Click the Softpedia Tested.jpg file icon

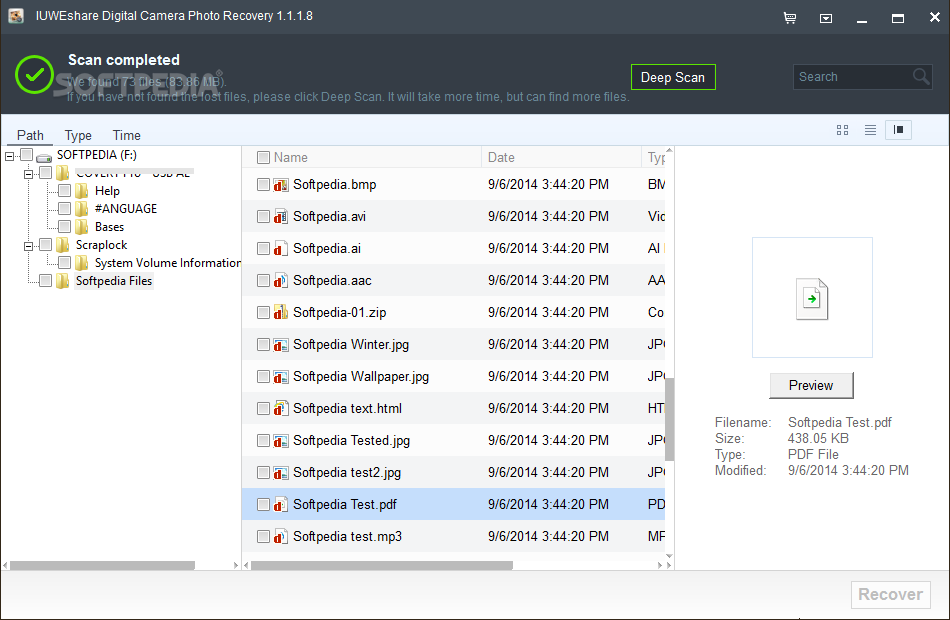280,441
